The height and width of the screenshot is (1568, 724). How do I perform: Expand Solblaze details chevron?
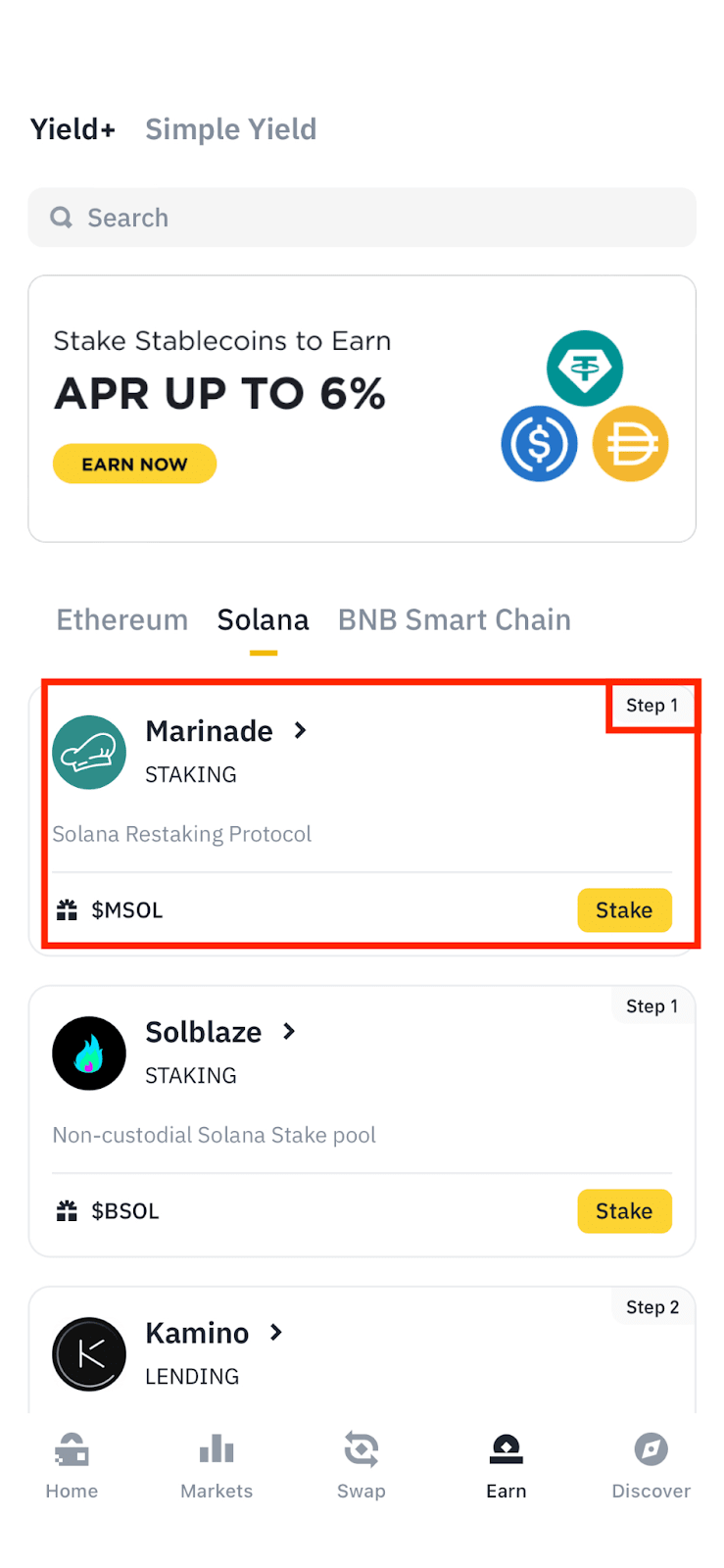tap(289, 1032)
